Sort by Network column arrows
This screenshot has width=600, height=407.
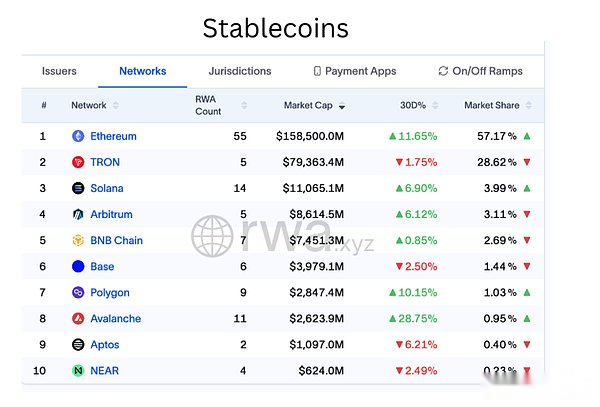tap(116, 105)
